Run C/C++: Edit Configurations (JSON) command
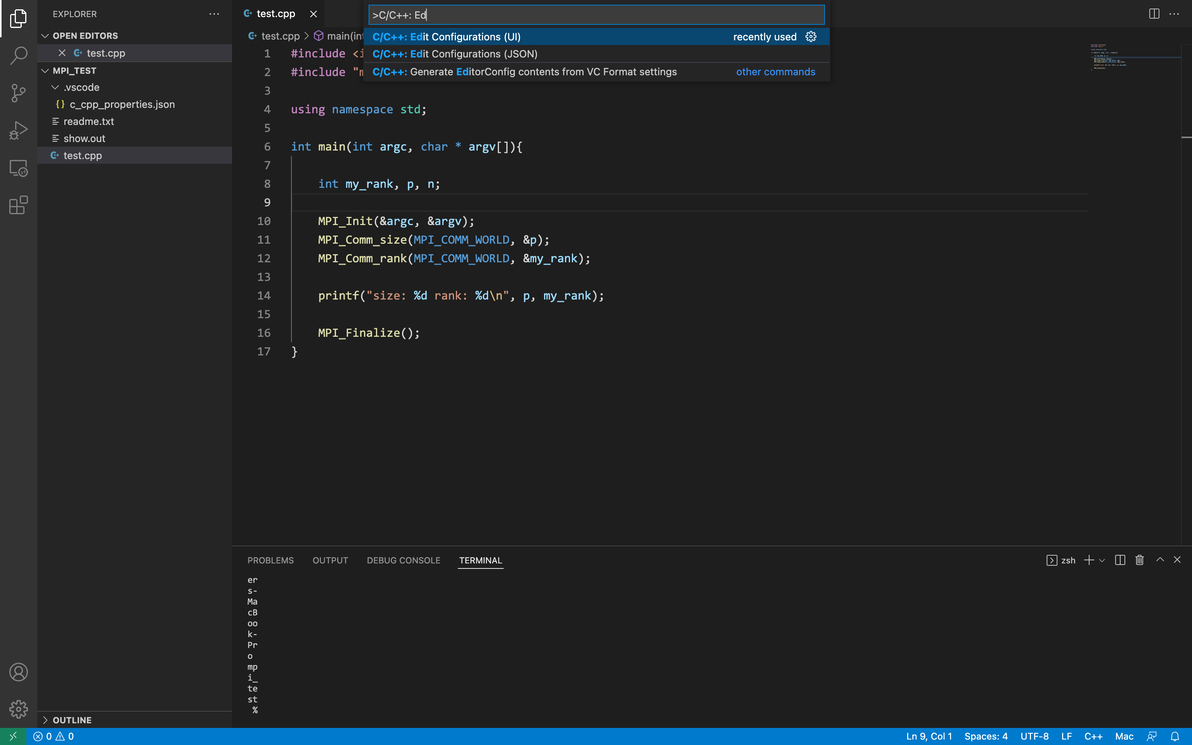 (x=597, y=54)
